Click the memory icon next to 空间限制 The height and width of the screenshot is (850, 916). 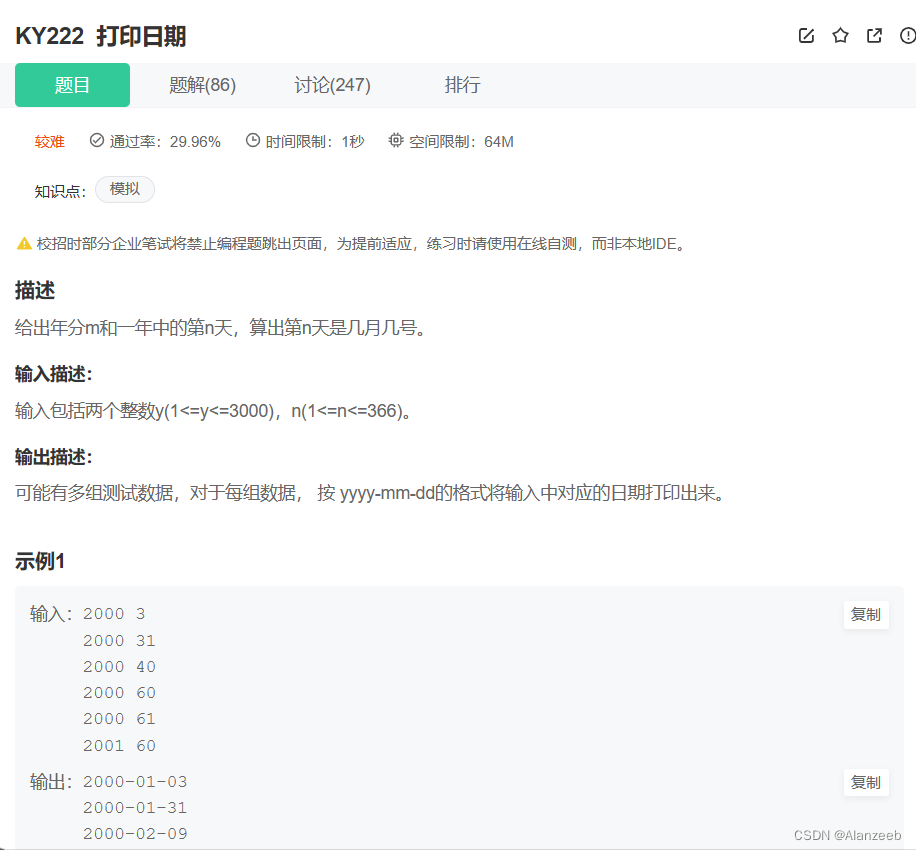(x=396, y=141)
